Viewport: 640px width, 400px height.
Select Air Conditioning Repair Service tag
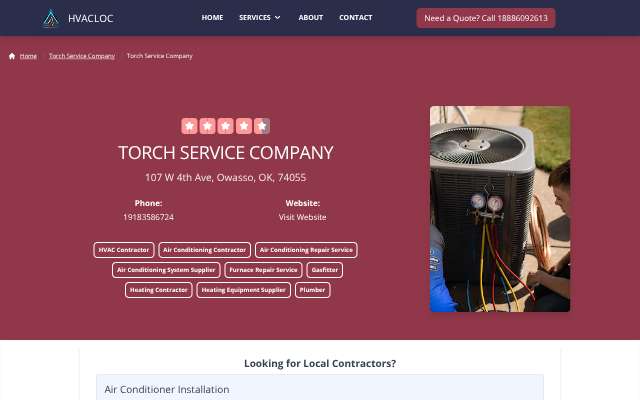pos(306,250)
